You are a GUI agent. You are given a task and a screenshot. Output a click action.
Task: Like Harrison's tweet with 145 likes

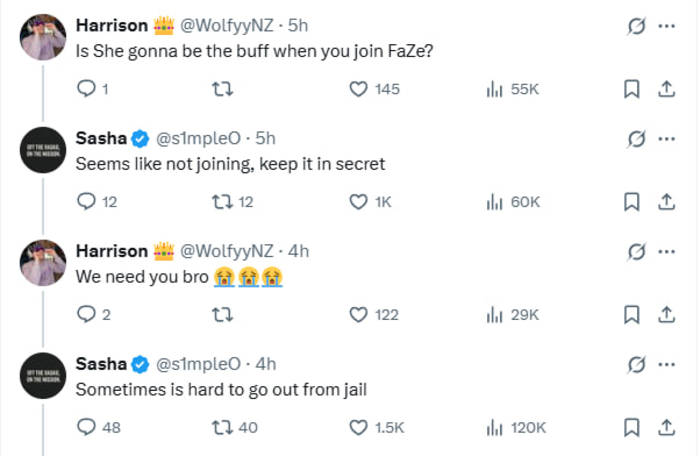pos(359,89)
